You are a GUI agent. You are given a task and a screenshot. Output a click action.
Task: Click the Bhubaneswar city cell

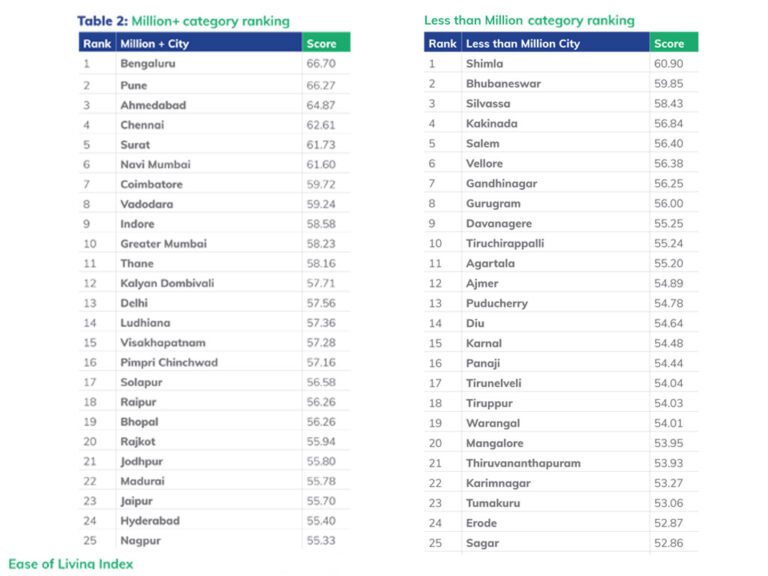pyautogui.click(x=503, y=84)
